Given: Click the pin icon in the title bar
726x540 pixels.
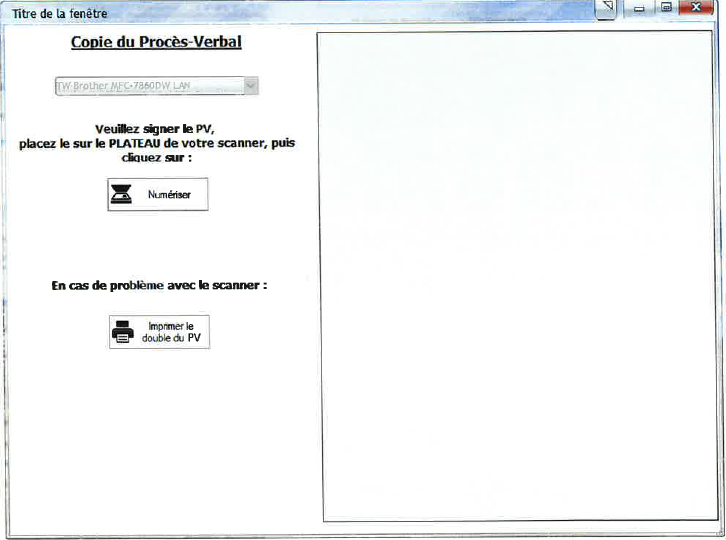Looking at the screenshot, I should pos(606,7).
